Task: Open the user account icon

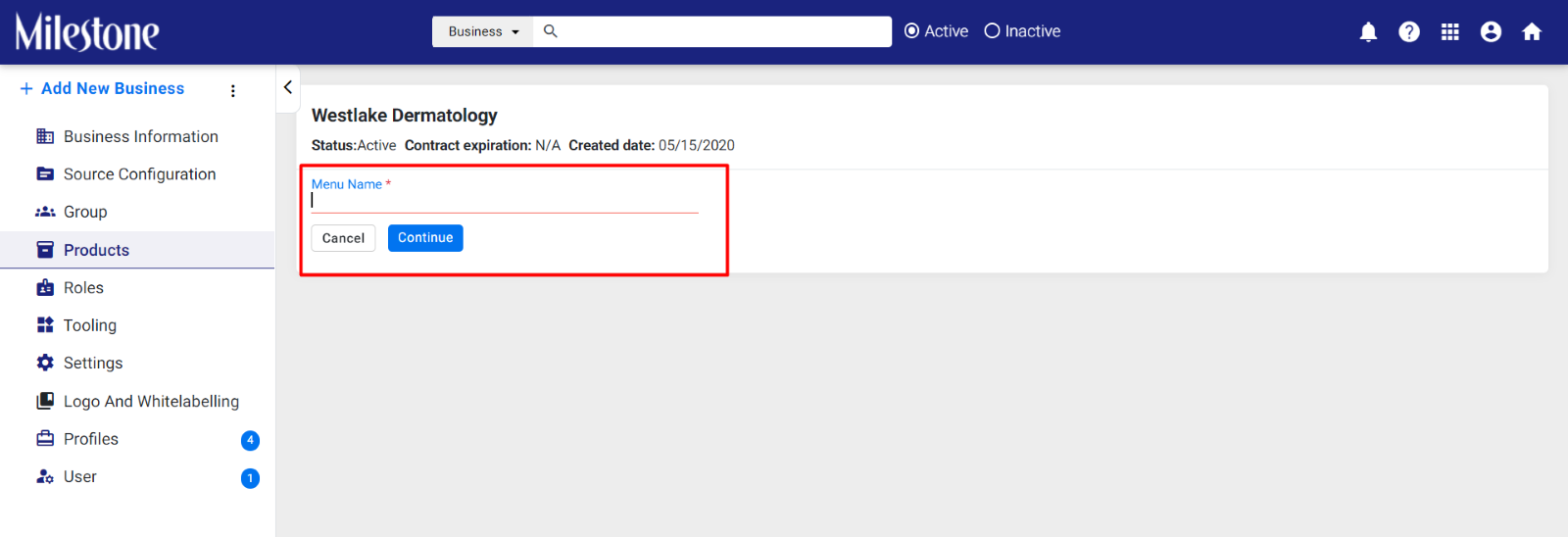Action: click(x=1491, y=32)
